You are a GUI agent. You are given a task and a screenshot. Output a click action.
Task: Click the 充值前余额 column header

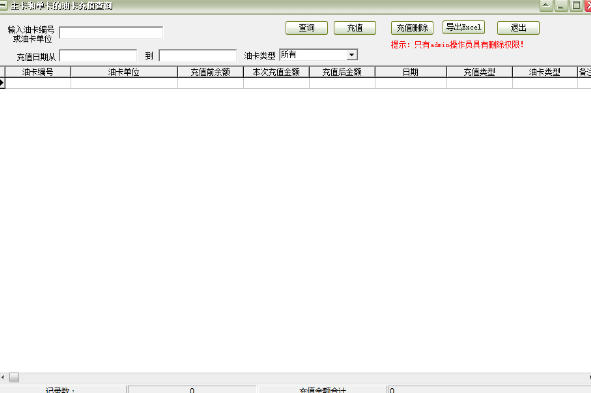[x=210, y=72]
